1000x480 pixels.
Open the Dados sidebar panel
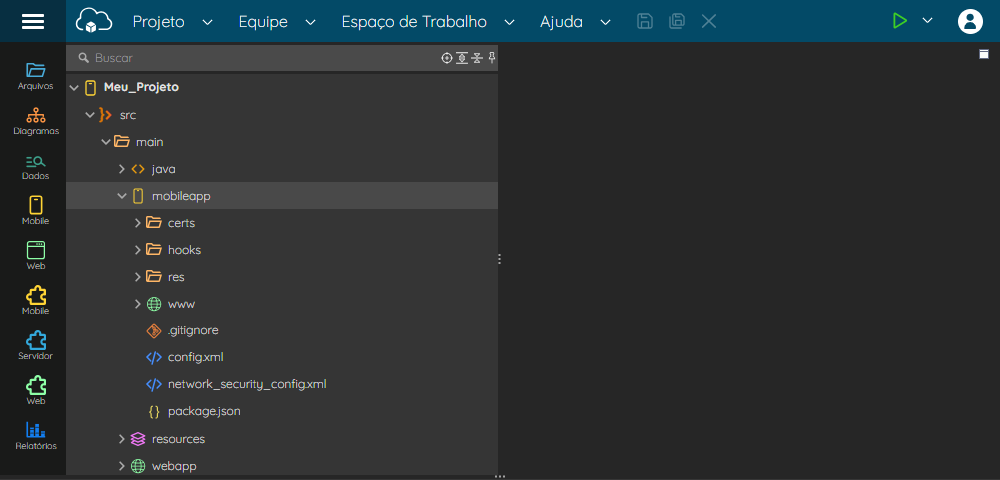[36, 166]
